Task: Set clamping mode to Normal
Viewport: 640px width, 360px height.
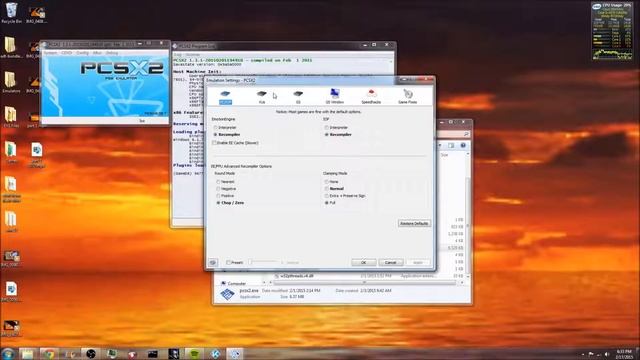Action: [x=334, y=189]
